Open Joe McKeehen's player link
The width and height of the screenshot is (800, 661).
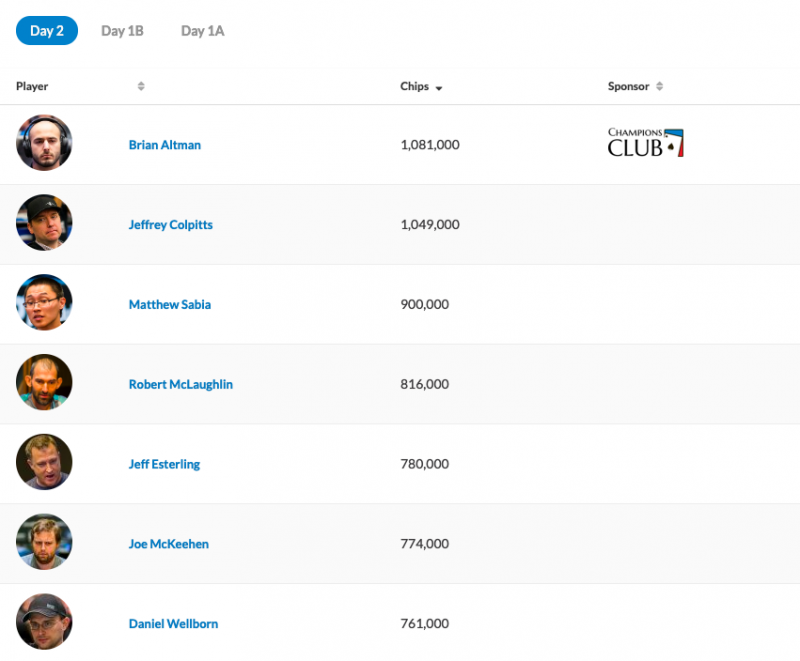(168, 544)
